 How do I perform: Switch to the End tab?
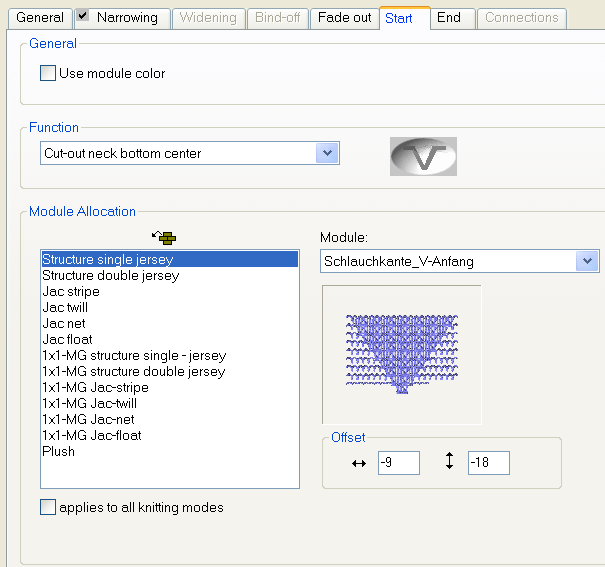tap(449, 18)
